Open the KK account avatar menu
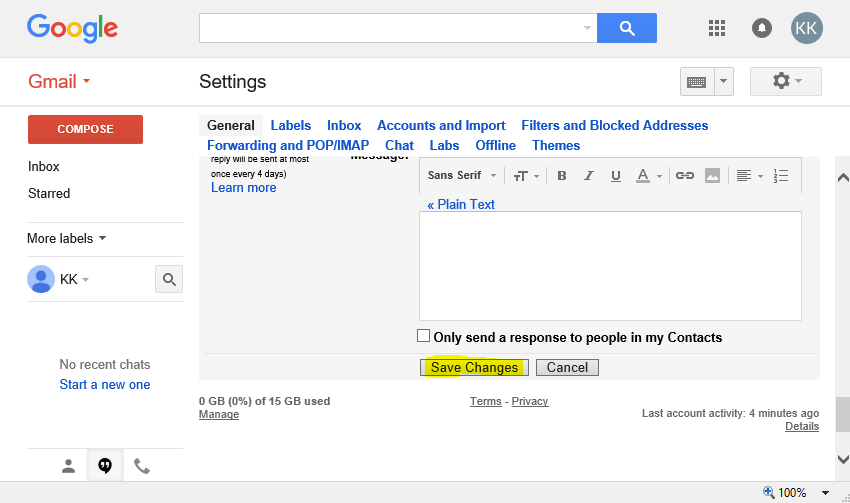The height and width of the screenshot is (503, 850). pyautogui.click(x=807, y=28)
